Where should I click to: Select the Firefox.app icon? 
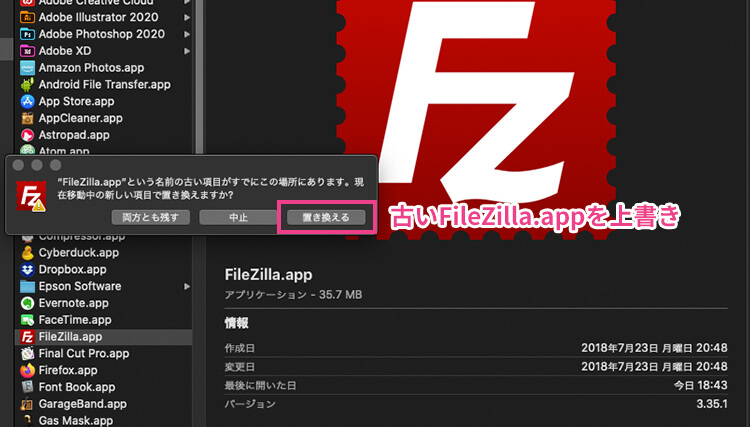click(x=27, y=370)
